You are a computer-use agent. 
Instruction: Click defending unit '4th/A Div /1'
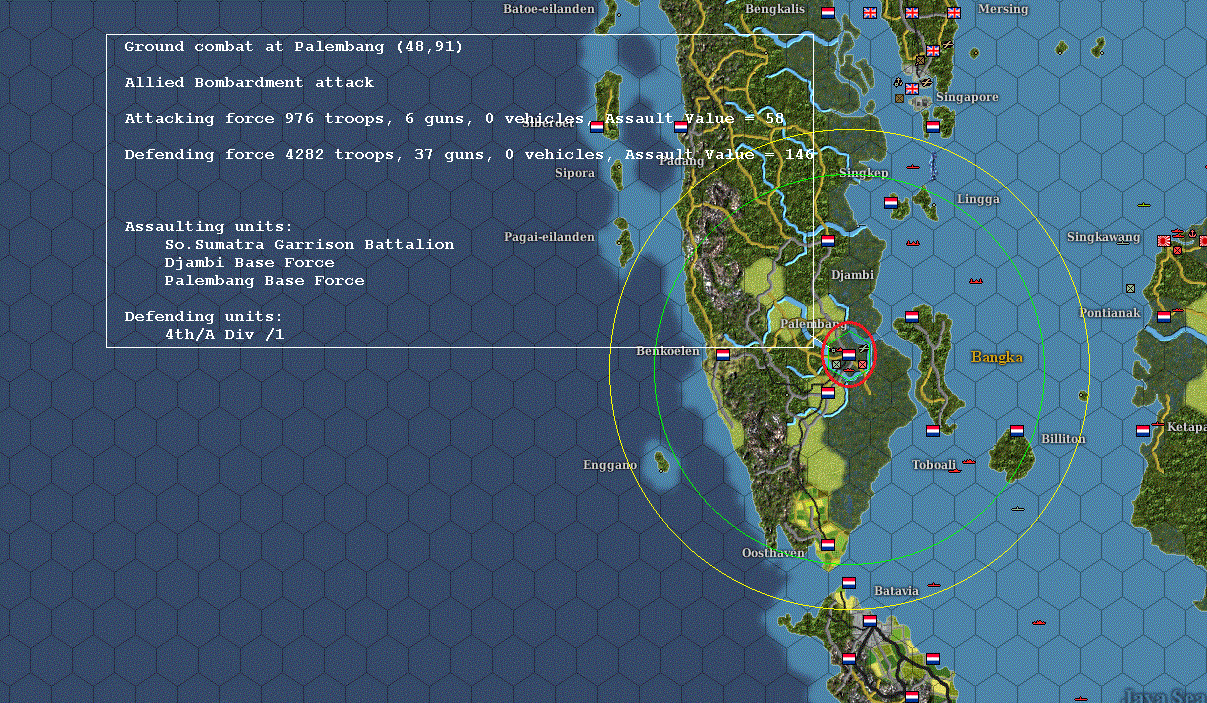pos(224,335)
